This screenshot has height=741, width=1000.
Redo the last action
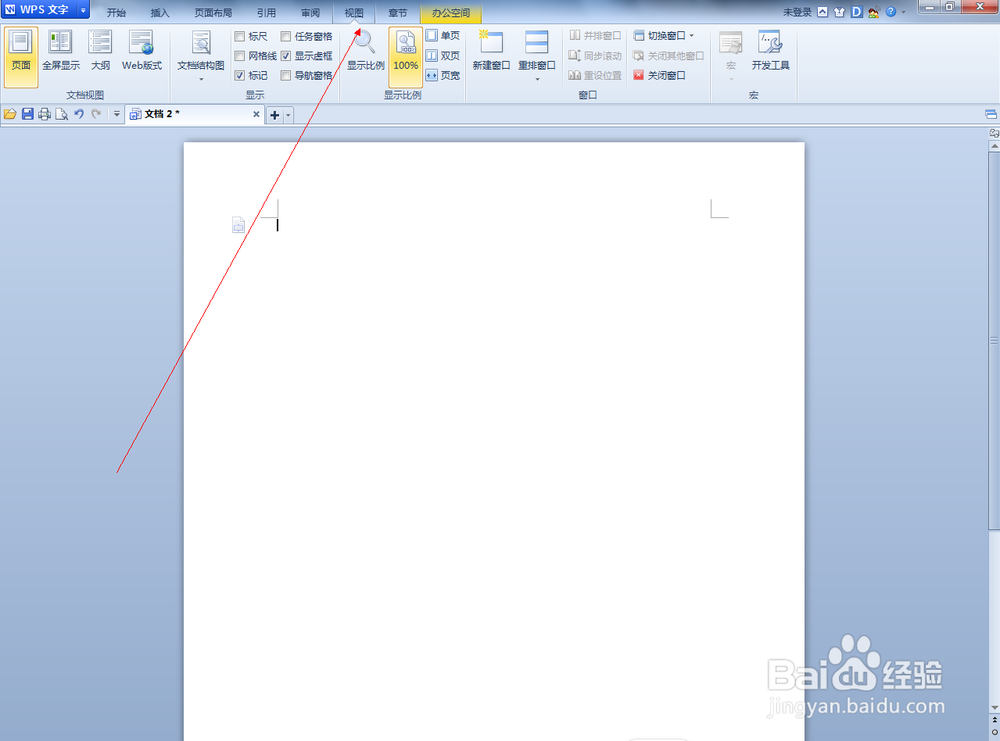pos(96,114)
